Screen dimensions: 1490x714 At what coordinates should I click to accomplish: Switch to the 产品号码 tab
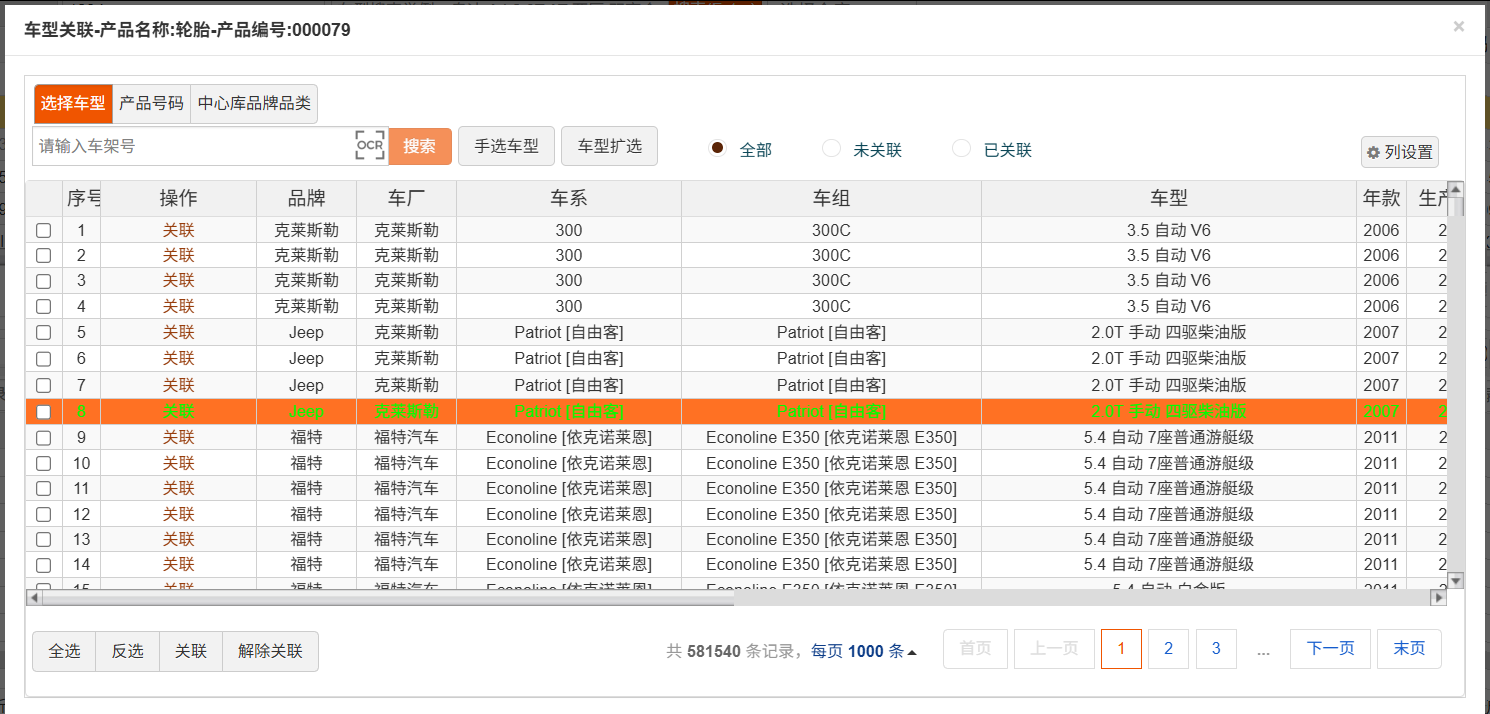(x=151, y=103)
